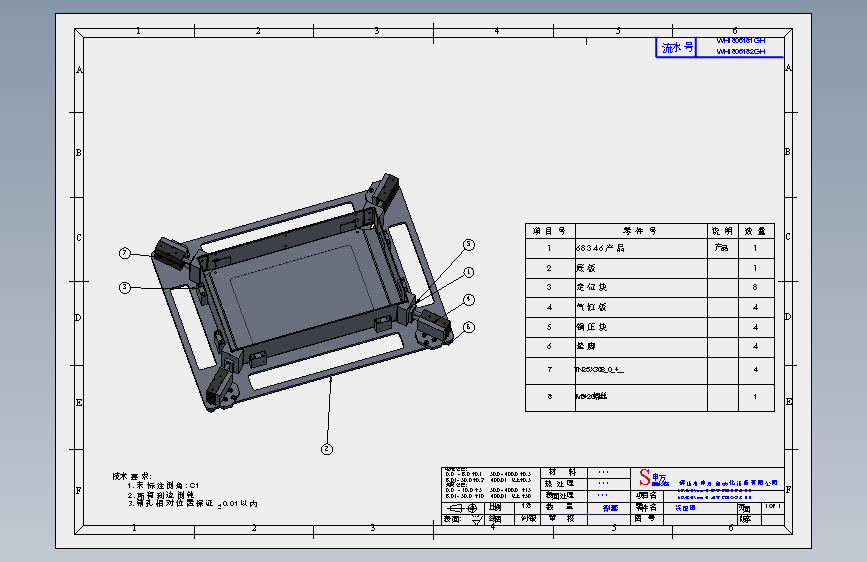
Task: Click the part name 气缸板
Action: (591, 307)
